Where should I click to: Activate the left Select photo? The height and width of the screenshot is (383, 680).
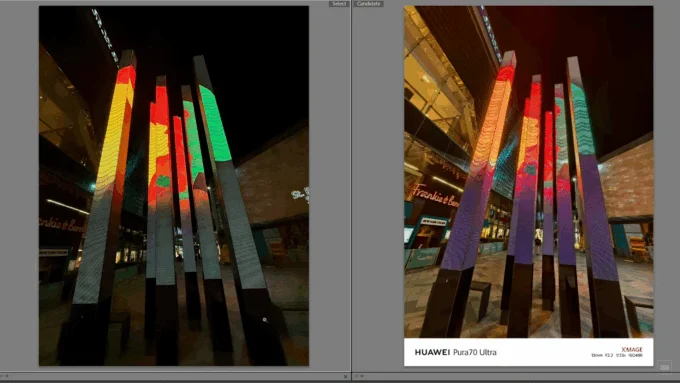pos(174,186)
